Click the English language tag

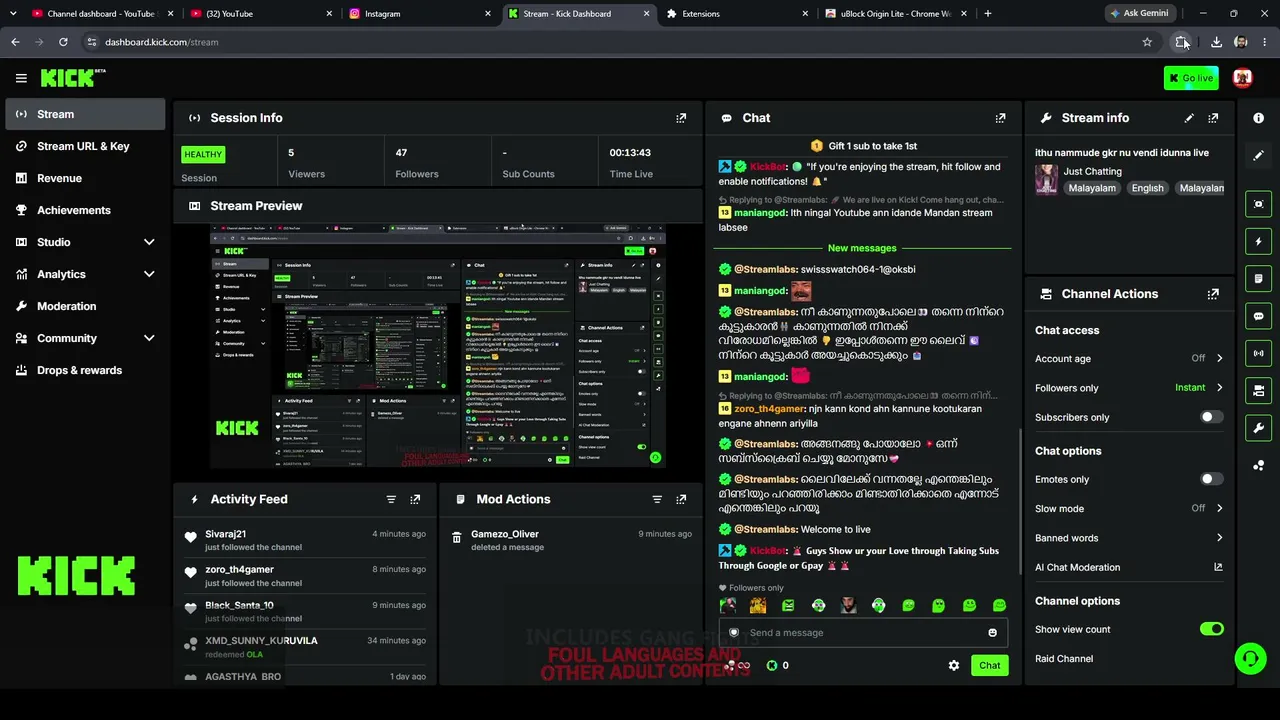coord(1147,188)
